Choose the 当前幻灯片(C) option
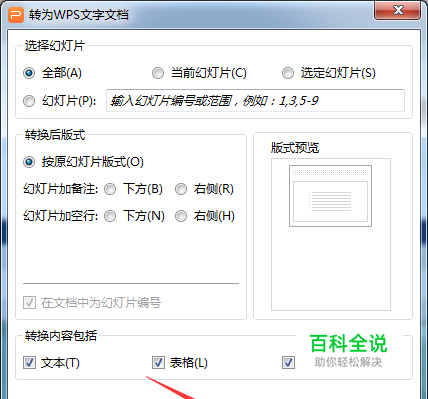428x399 pixels. tap(158, 73)
